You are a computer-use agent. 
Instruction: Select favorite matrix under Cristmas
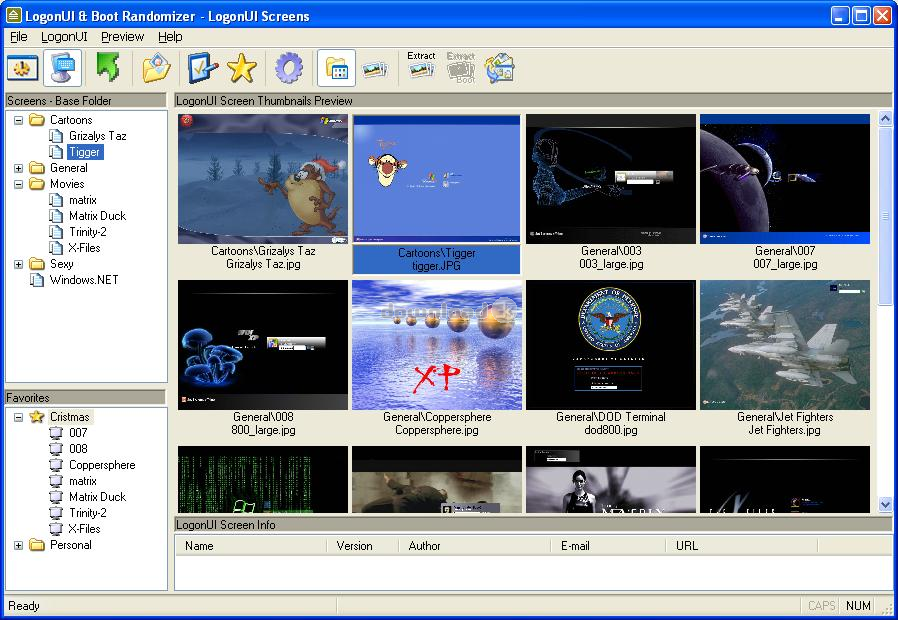pyautogui.click(x=82, y=481)
